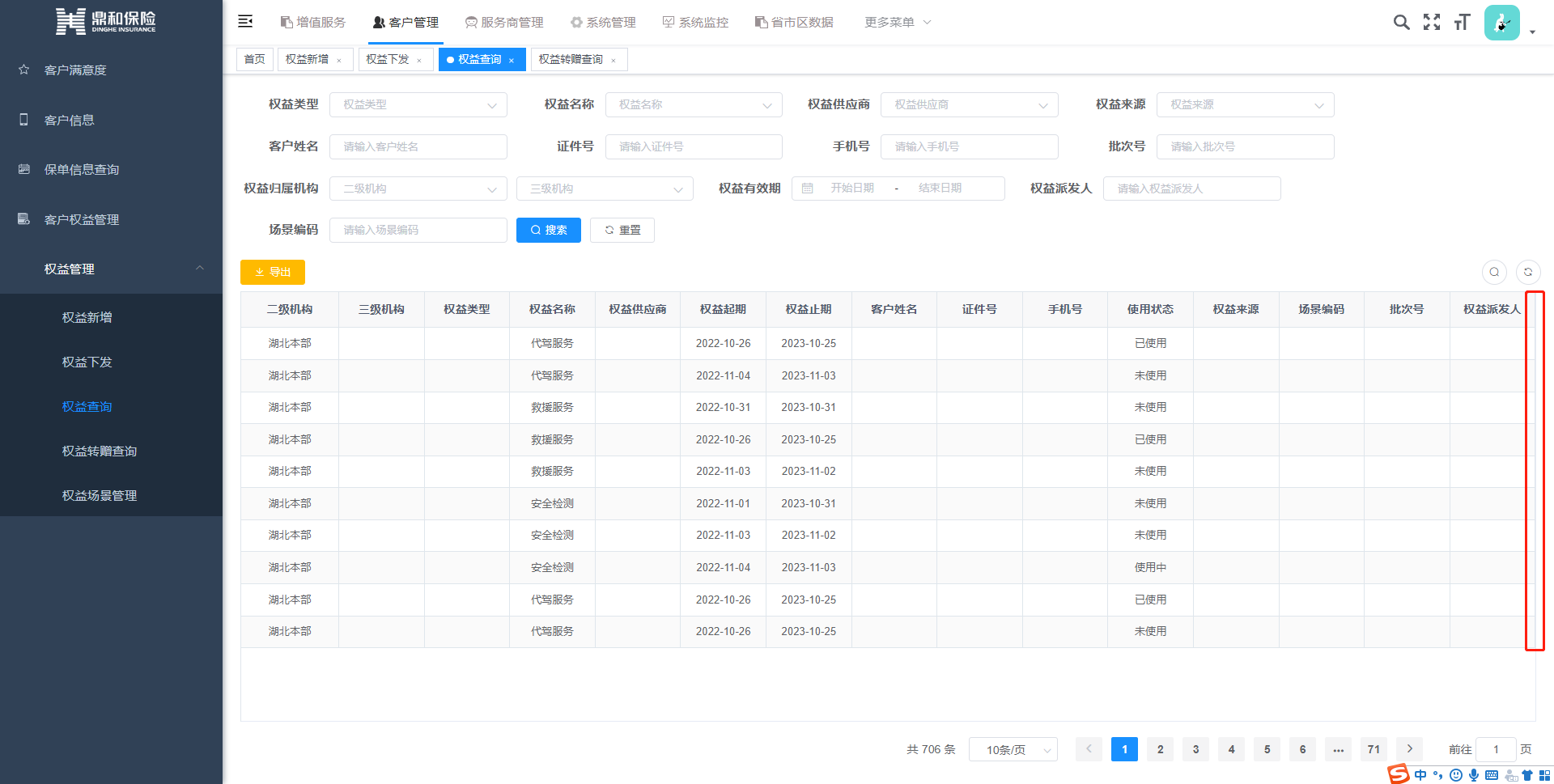The image size is (1554, 784).
Task: Switch to the 首页 tab
Action: pyautogui.click(x=254, y=59)
